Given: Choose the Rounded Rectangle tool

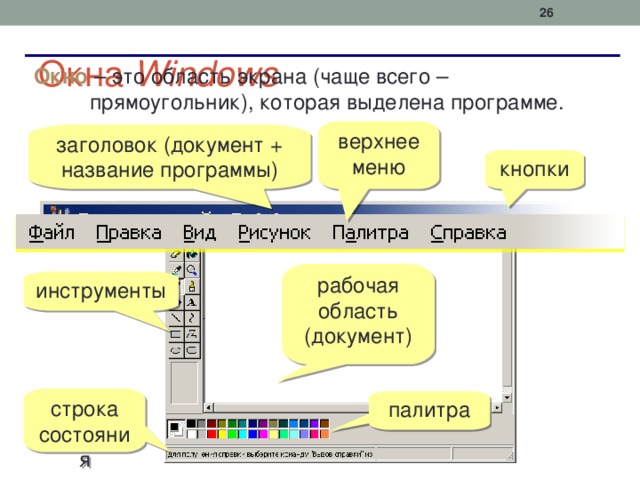Looking at the screenshot, I should [192, 351].
